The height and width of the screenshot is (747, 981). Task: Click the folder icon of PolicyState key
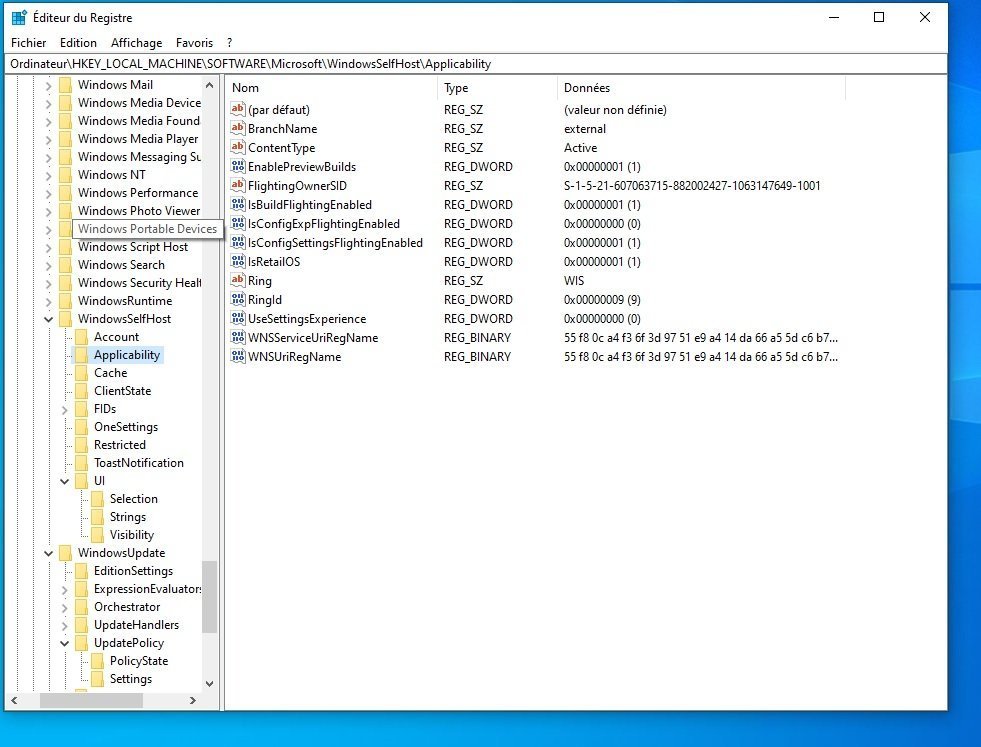click(x=98, y=661)
